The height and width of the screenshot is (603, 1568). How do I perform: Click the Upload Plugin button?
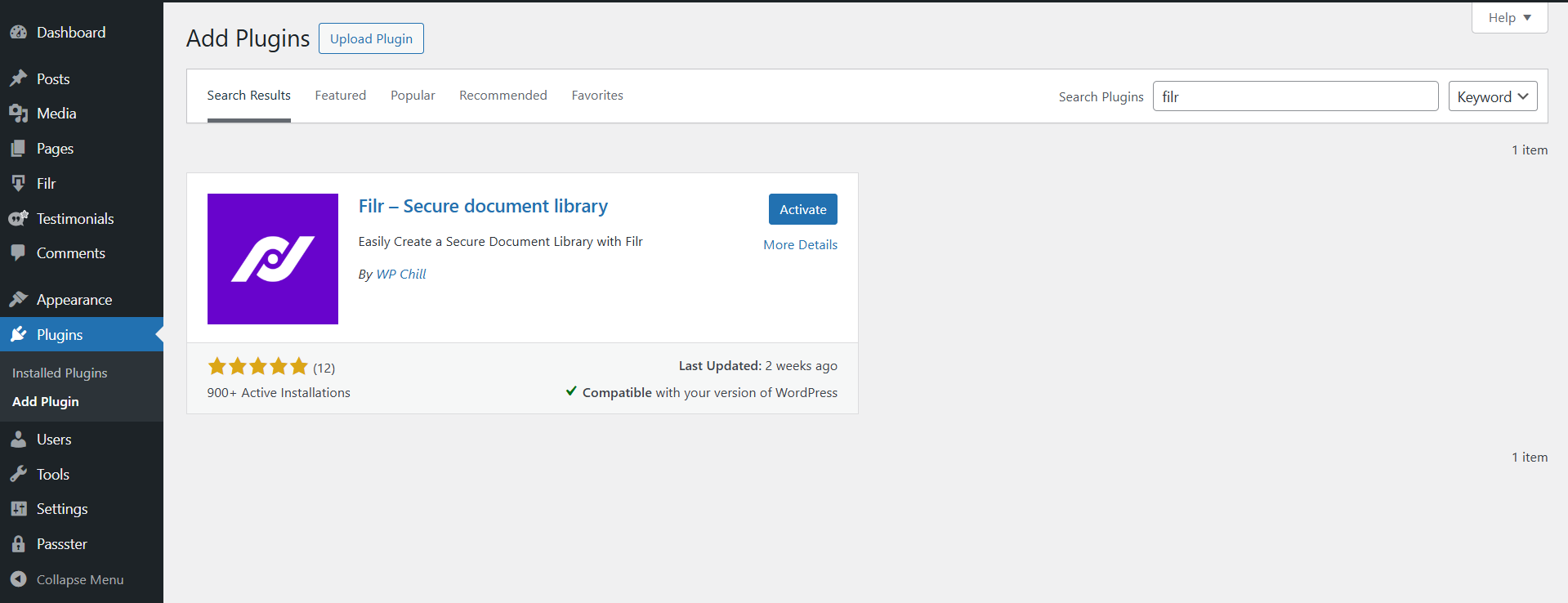coord(371,38)
